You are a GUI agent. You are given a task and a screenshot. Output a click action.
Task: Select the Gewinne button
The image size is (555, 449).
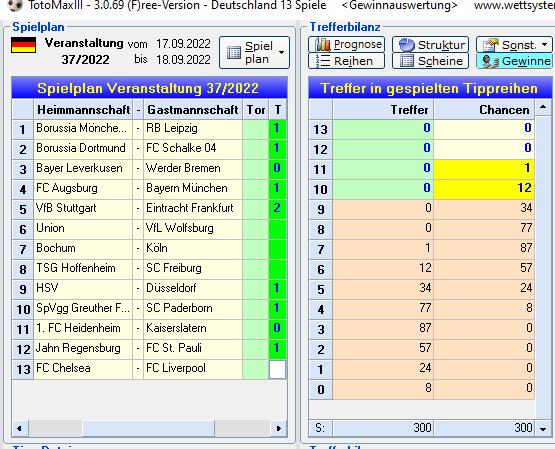(x=514, y=61)
